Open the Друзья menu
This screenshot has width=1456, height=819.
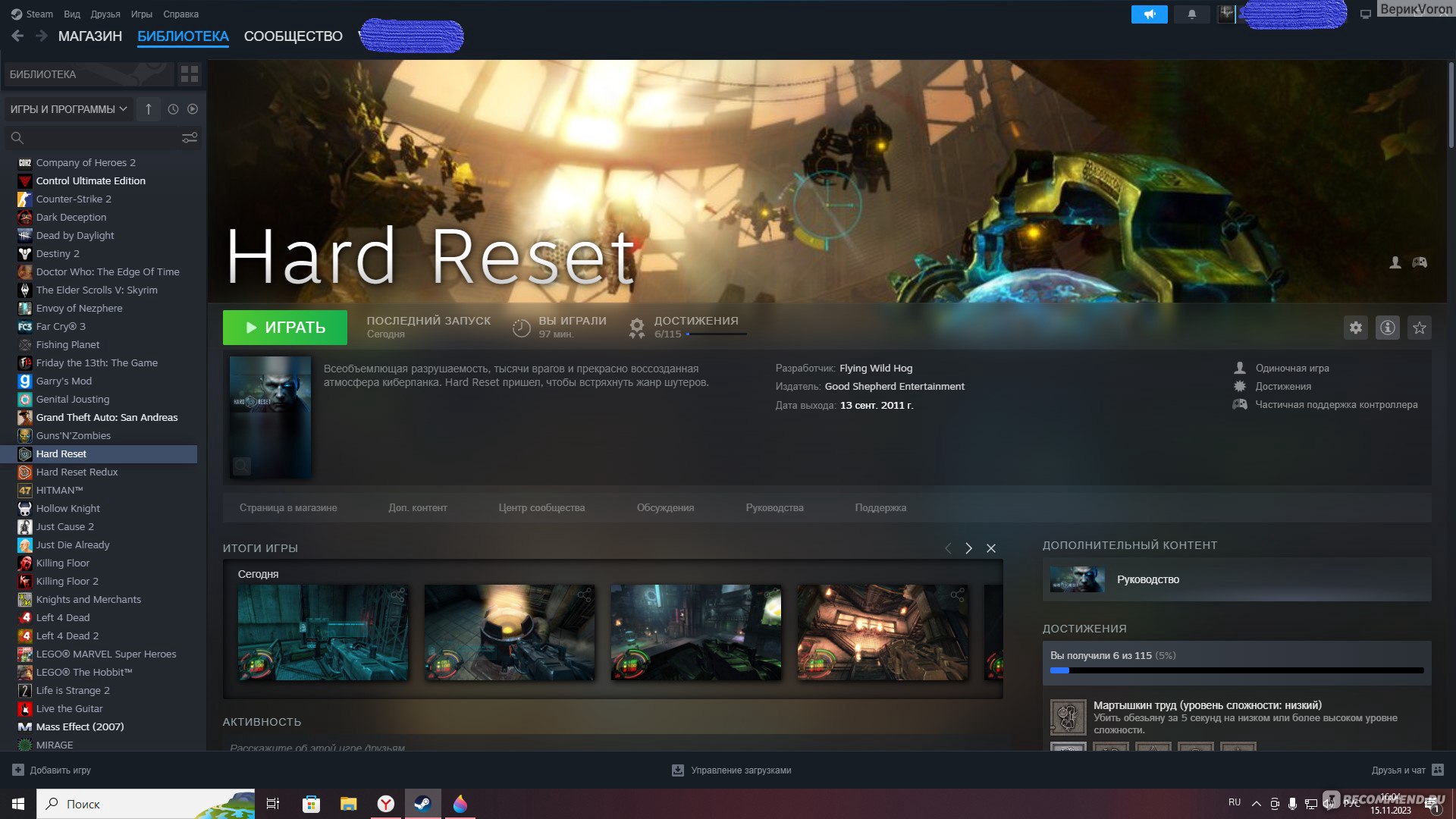tap(105, 14)
